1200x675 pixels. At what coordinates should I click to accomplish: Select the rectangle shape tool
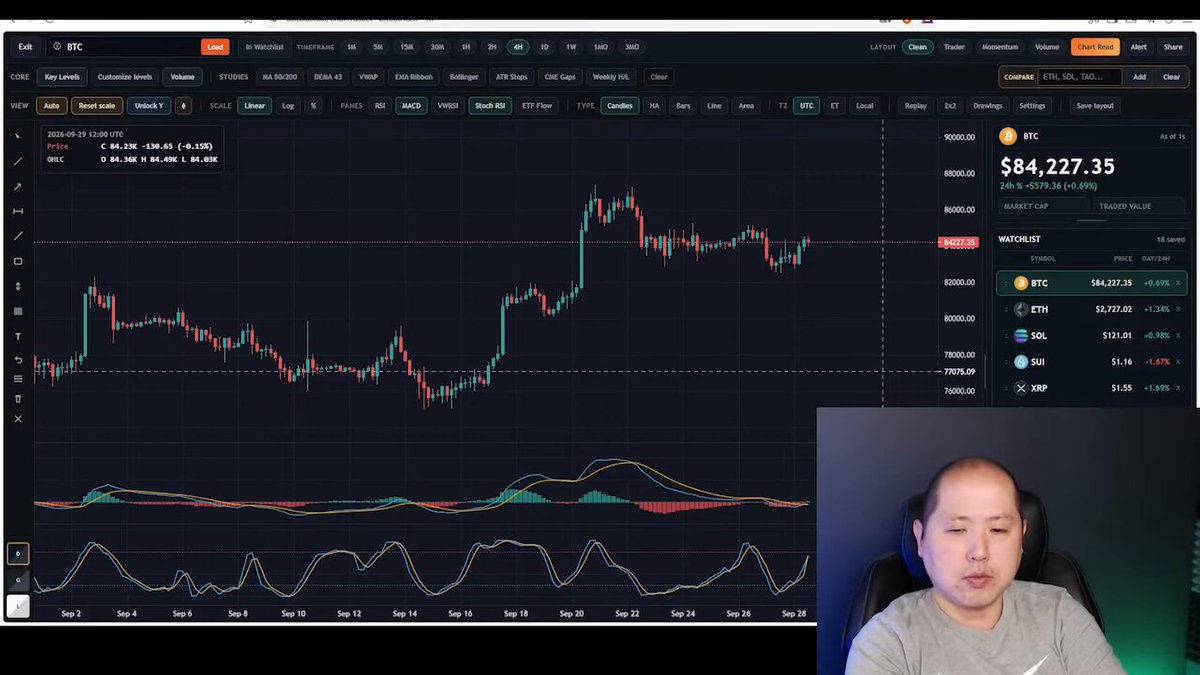pos(18,261)
